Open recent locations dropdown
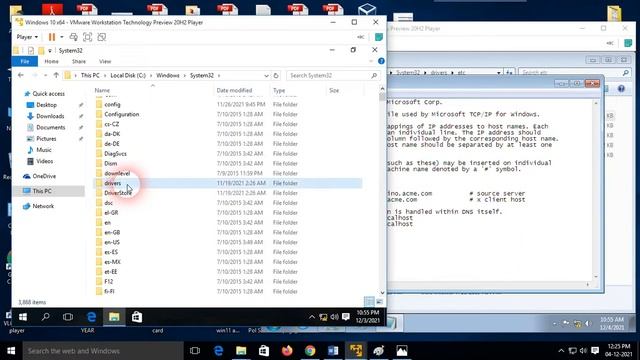 [x=45, y=76]
